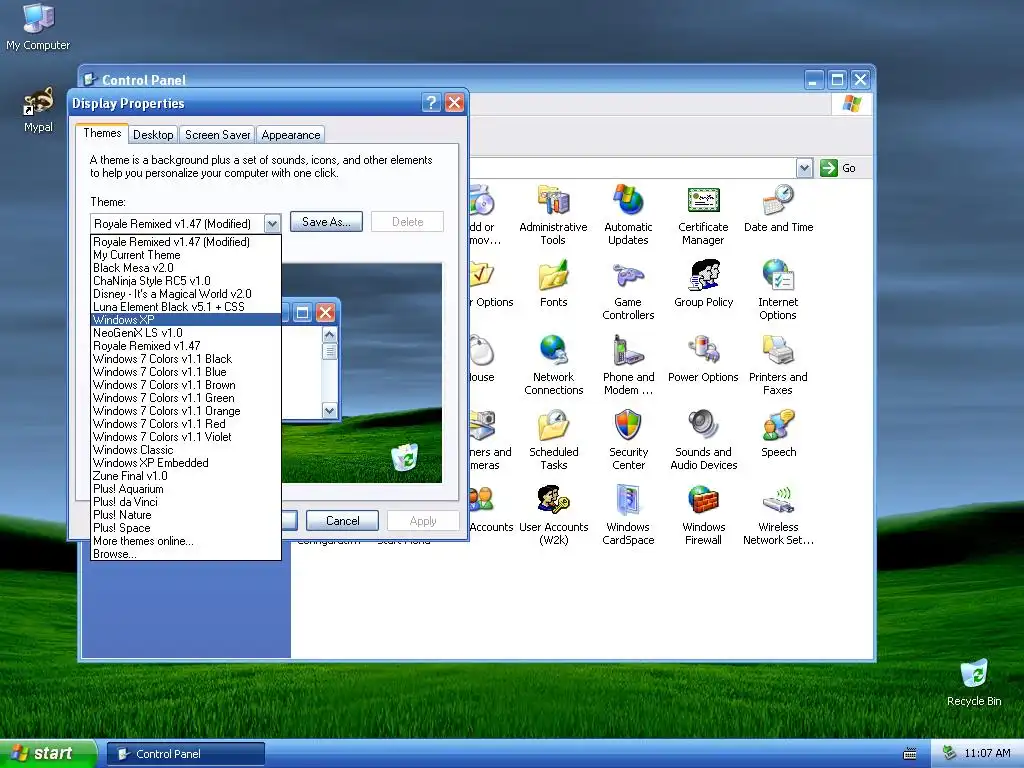
Task: Choose Windows XP Embedded theme
Action: point(185,463)
